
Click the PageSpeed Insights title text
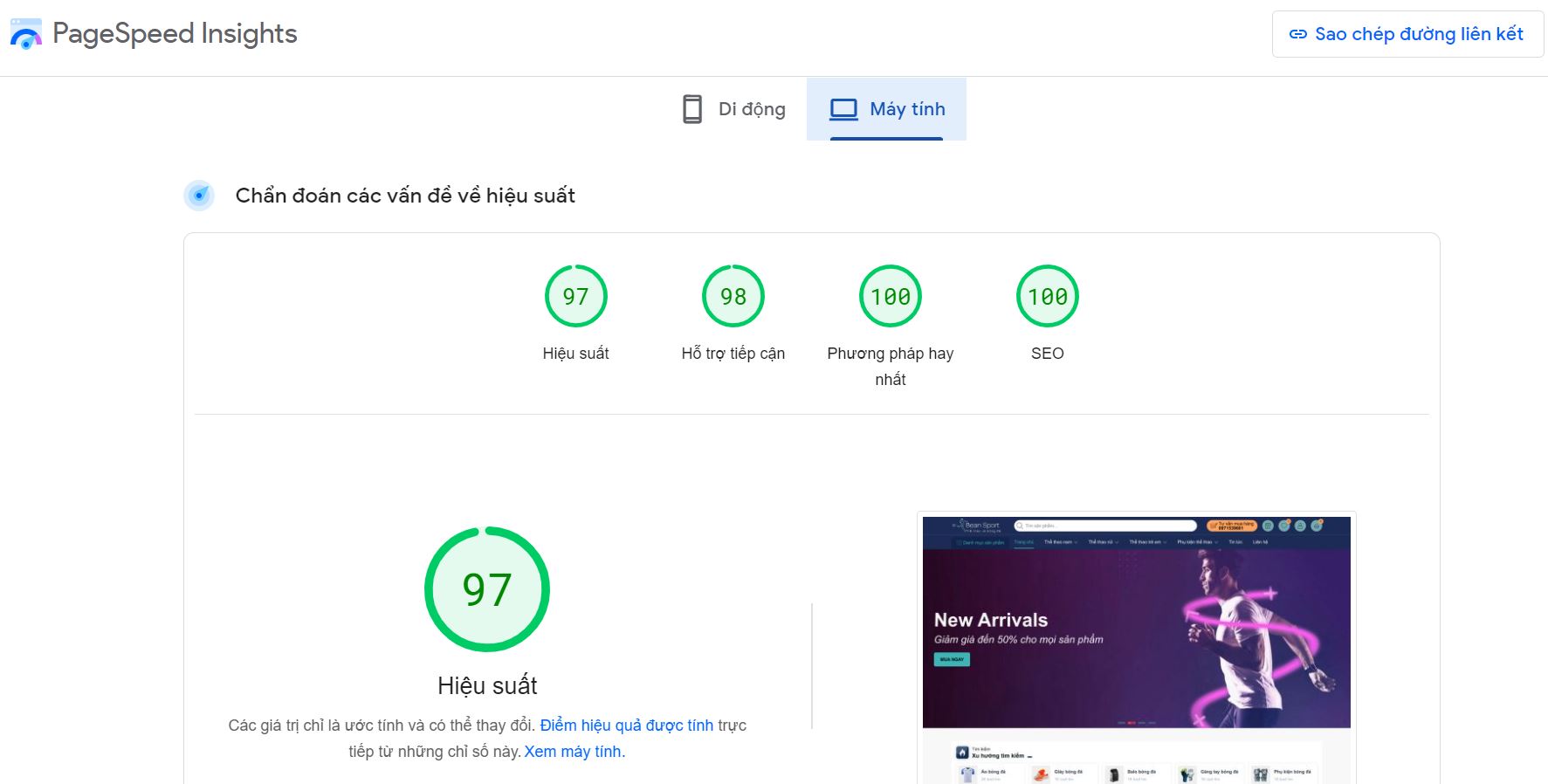175,34
